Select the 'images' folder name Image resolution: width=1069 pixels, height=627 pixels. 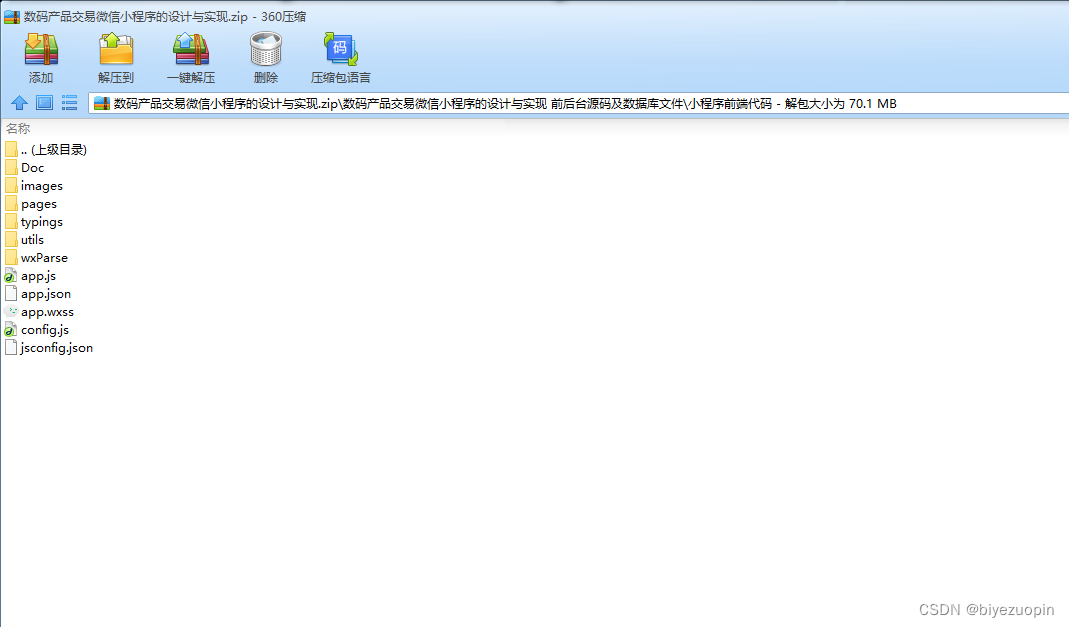click(42, 185)
